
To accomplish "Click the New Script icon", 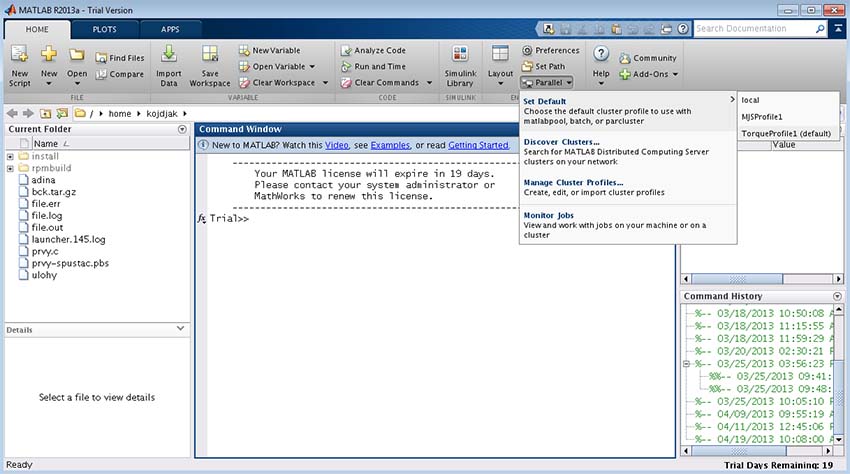I will tap(19, 57).
